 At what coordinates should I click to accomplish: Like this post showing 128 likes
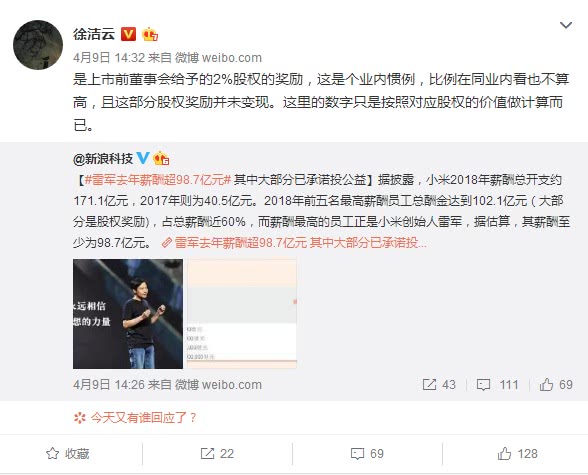point(518,454)
